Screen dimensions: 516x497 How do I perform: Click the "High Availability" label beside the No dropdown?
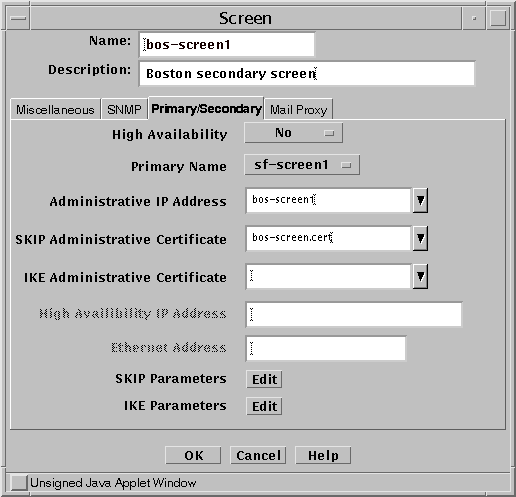[170, 135]
